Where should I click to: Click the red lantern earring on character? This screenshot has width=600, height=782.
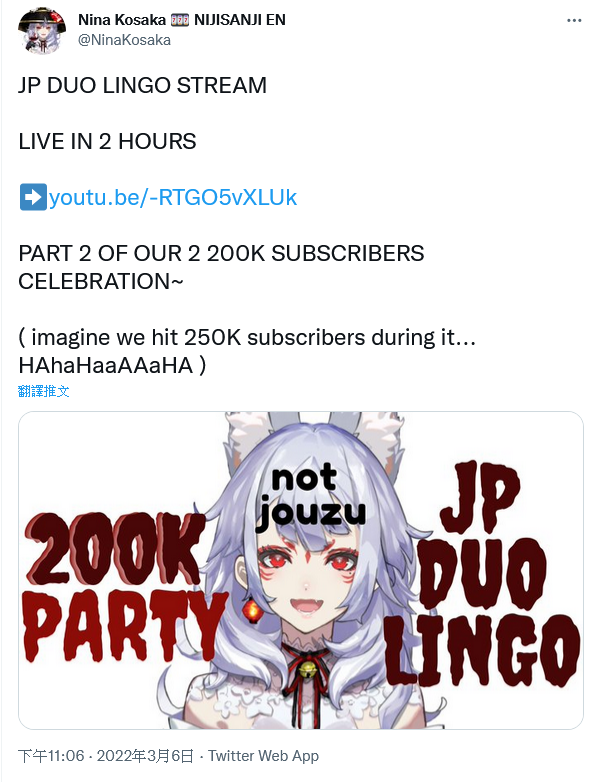[x=252, y=610]
